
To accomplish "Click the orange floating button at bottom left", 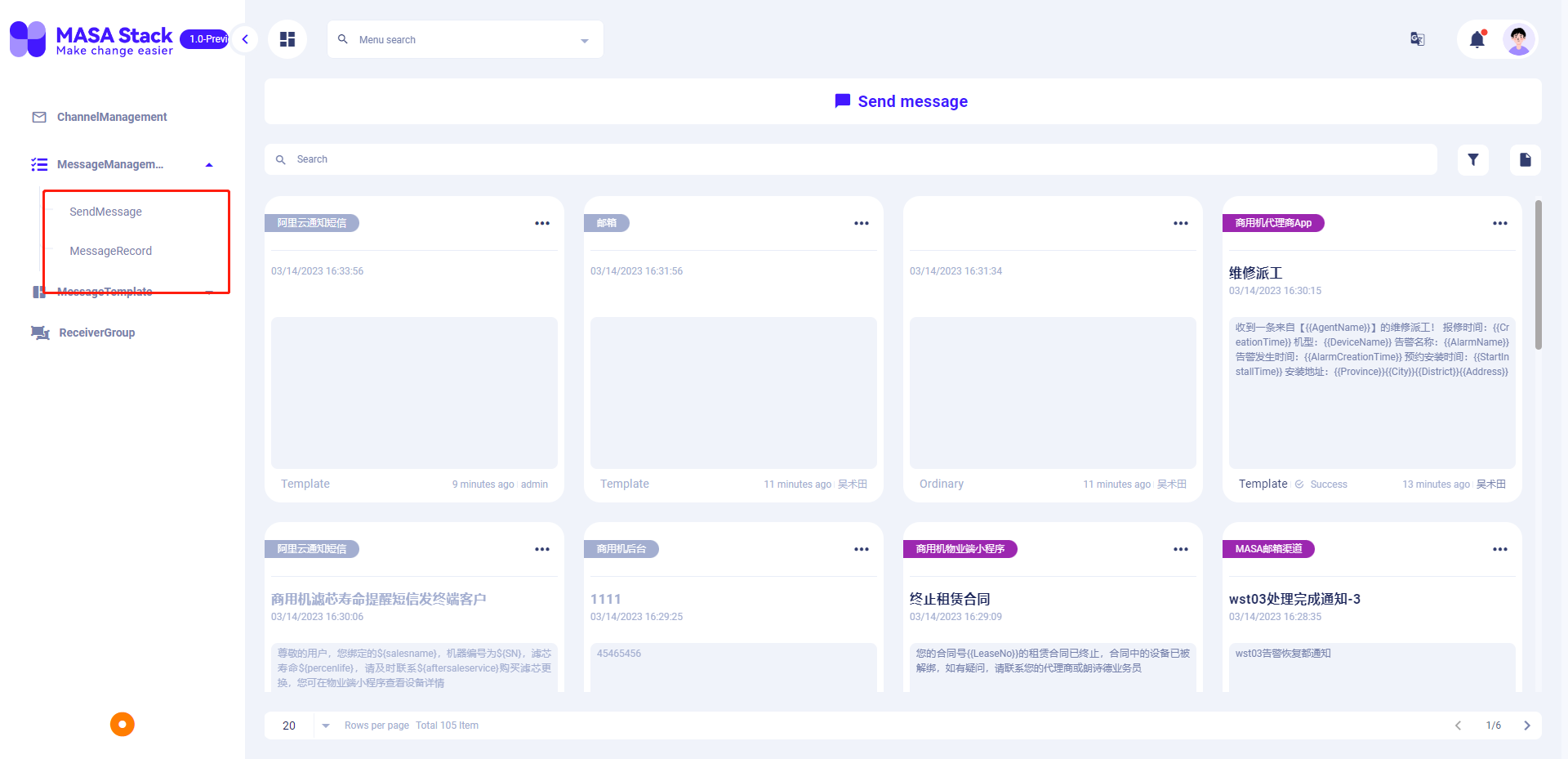I will 122,724.
